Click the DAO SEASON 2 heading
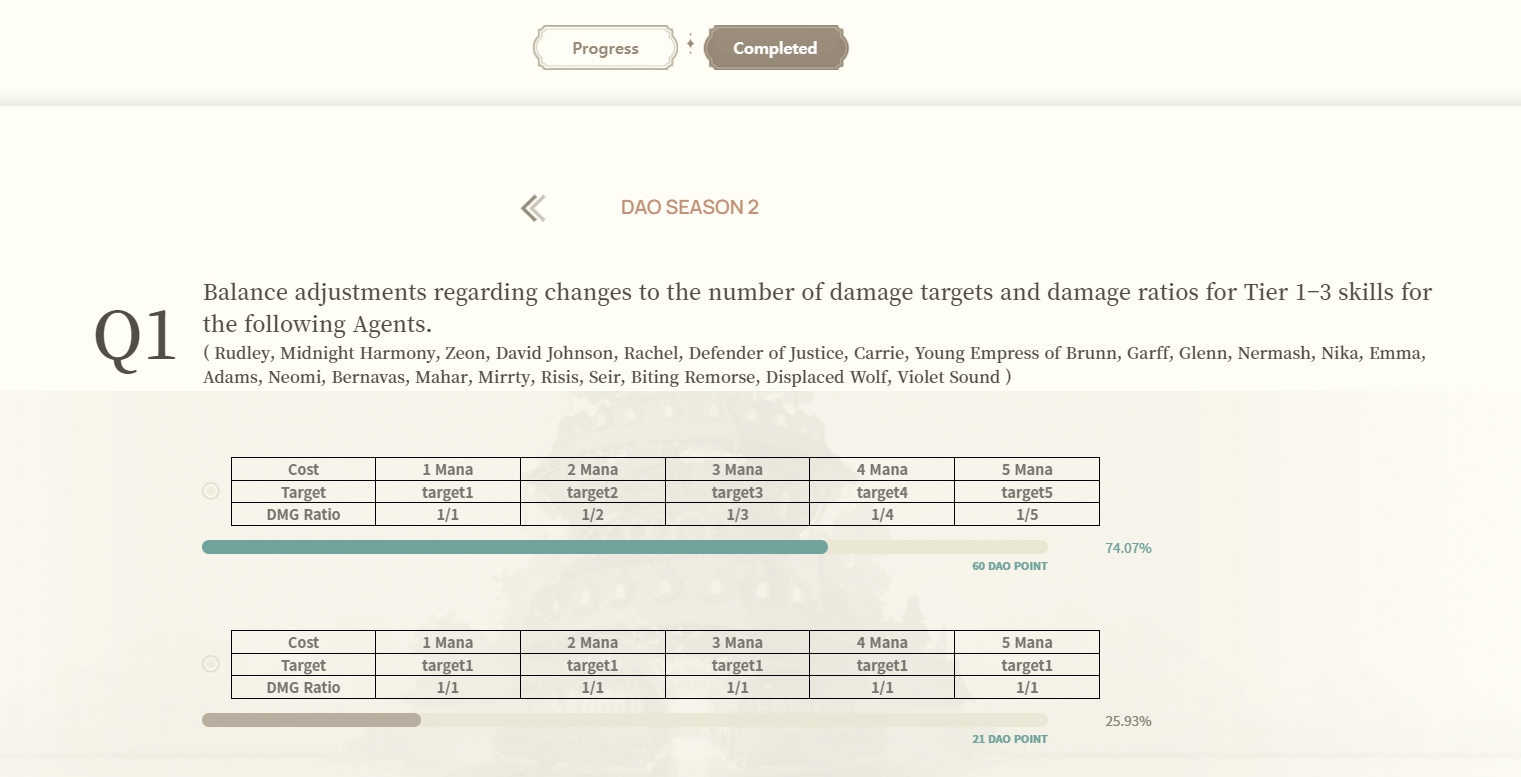 [689, 208]
